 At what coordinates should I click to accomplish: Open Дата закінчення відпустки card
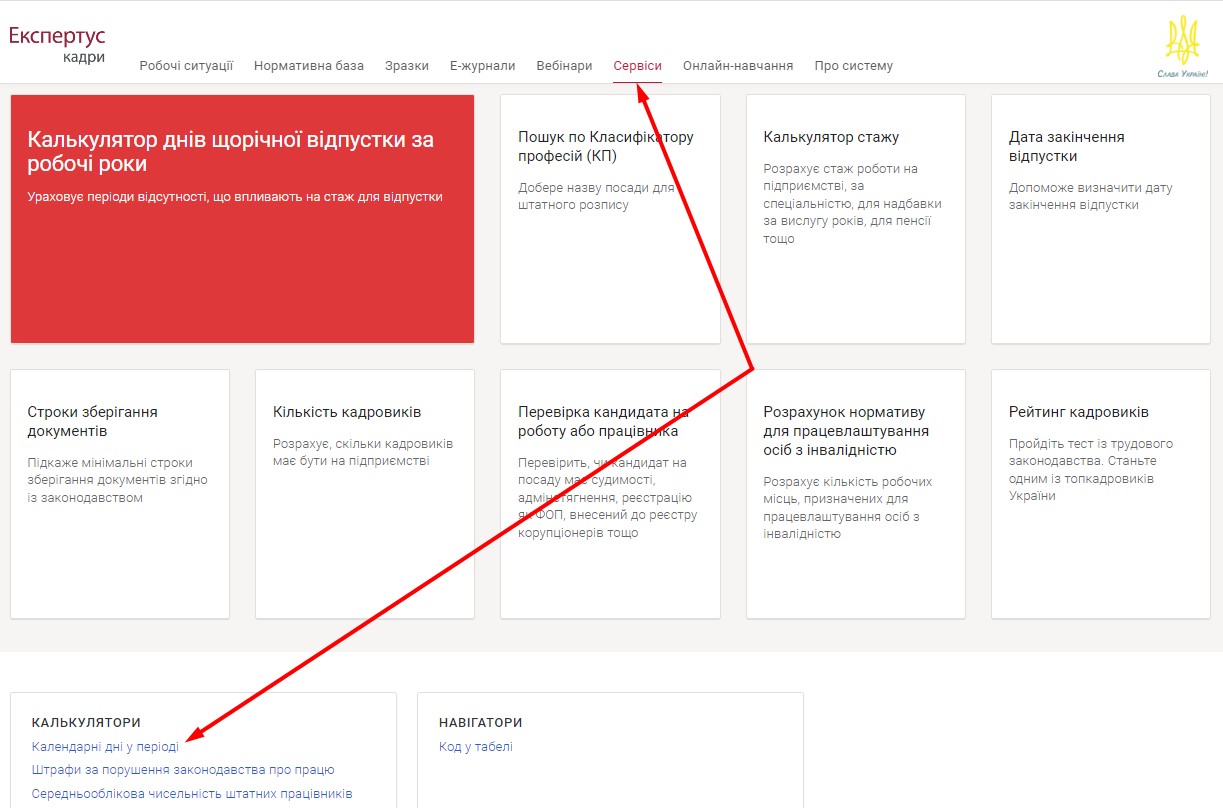(x=1100, y=219)
